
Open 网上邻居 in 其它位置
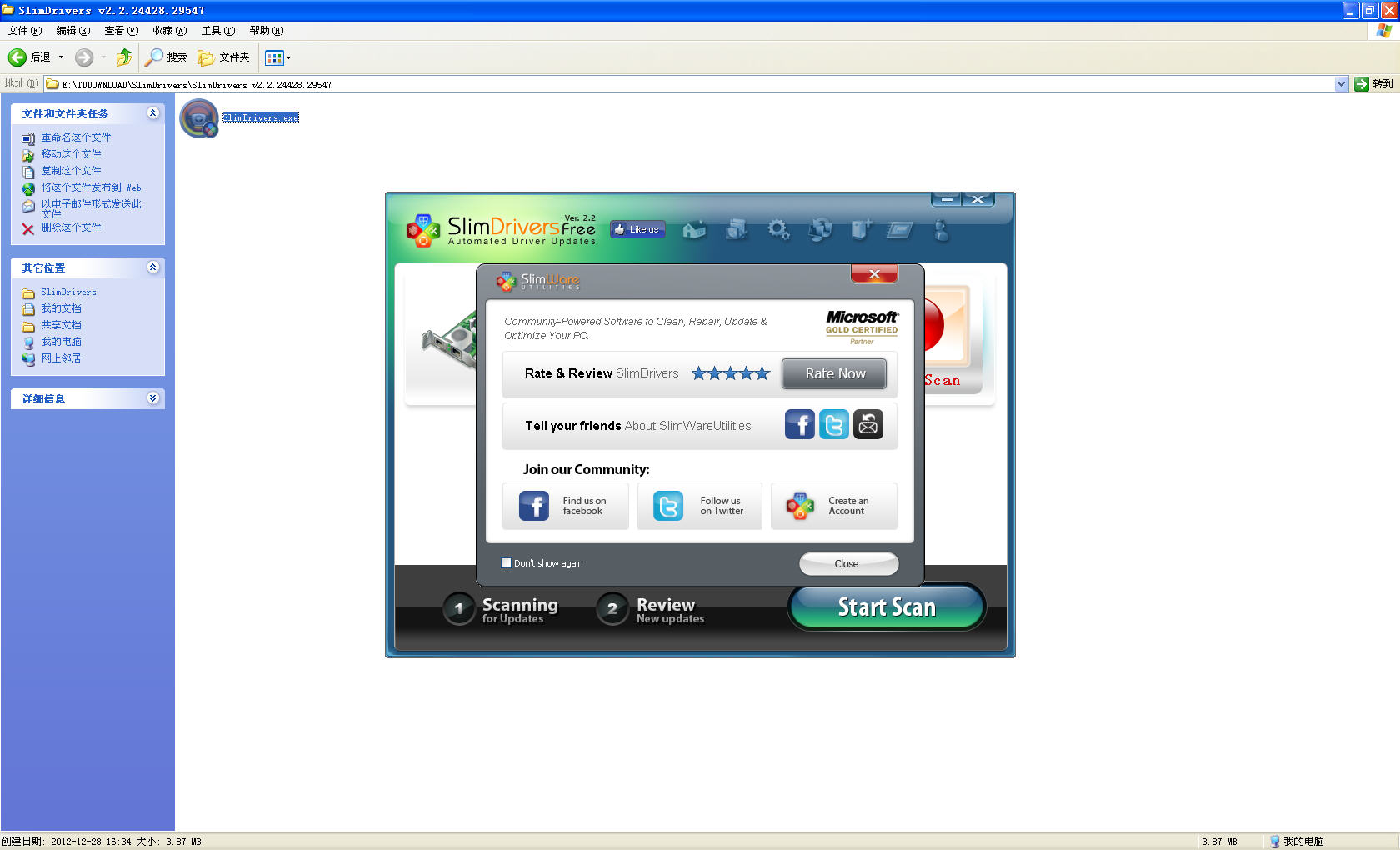(61, 358)
